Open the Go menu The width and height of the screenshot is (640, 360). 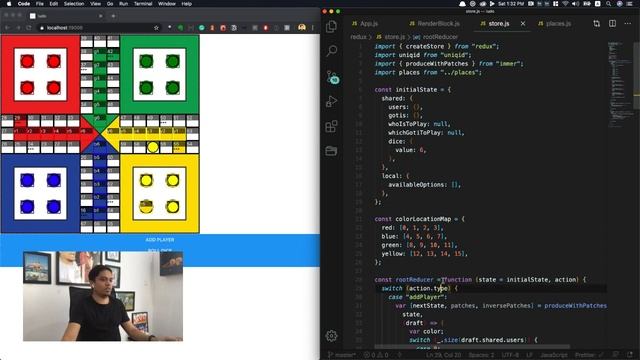coord(110,4)
